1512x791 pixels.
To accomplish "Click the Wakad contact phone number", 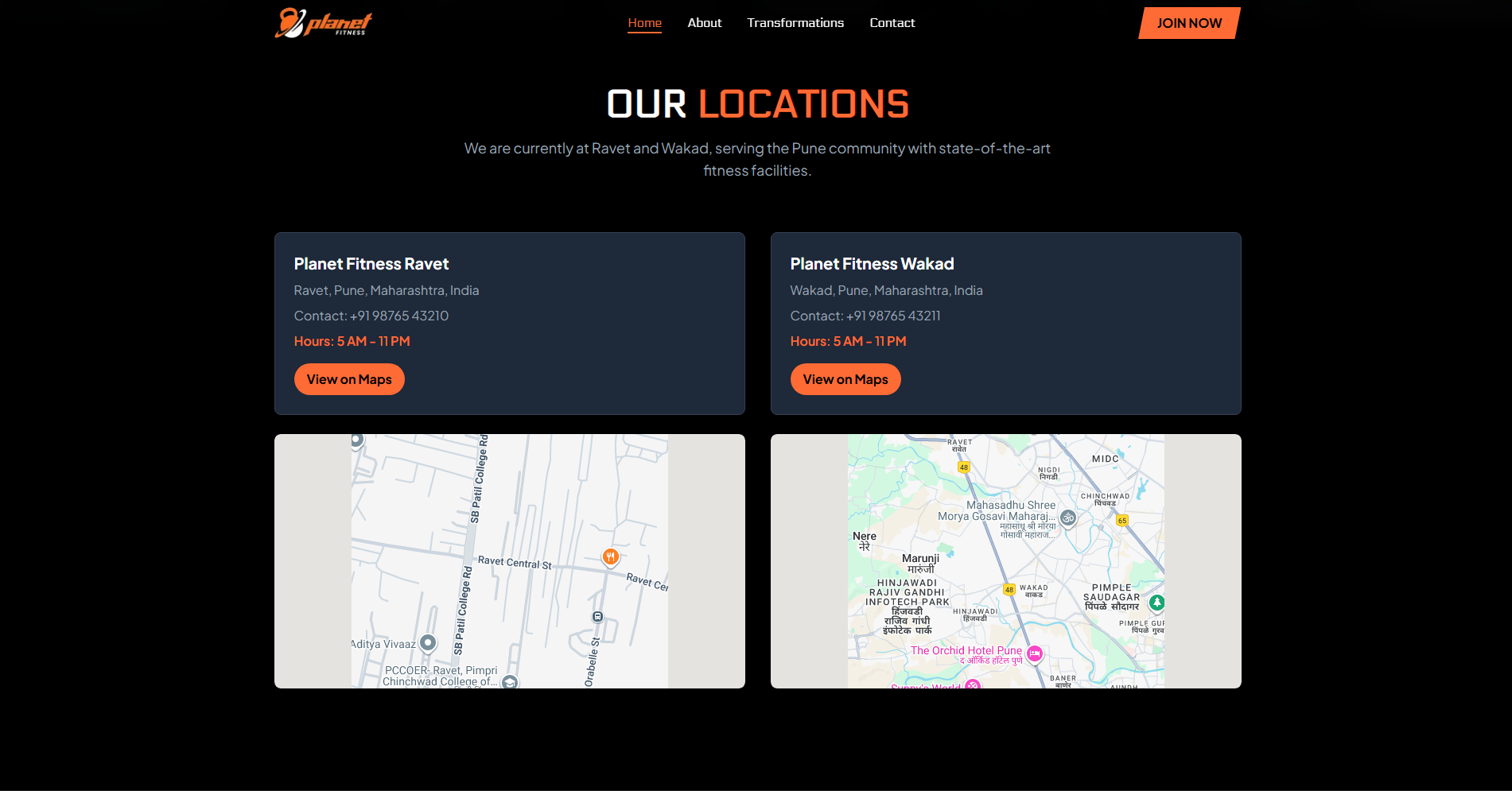I will click(893, 316).
